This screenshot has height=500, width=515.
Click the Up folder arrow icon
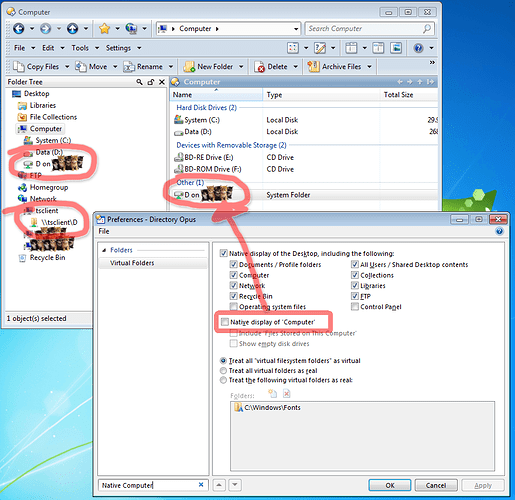pyautogui.click(x=73, y=29)
